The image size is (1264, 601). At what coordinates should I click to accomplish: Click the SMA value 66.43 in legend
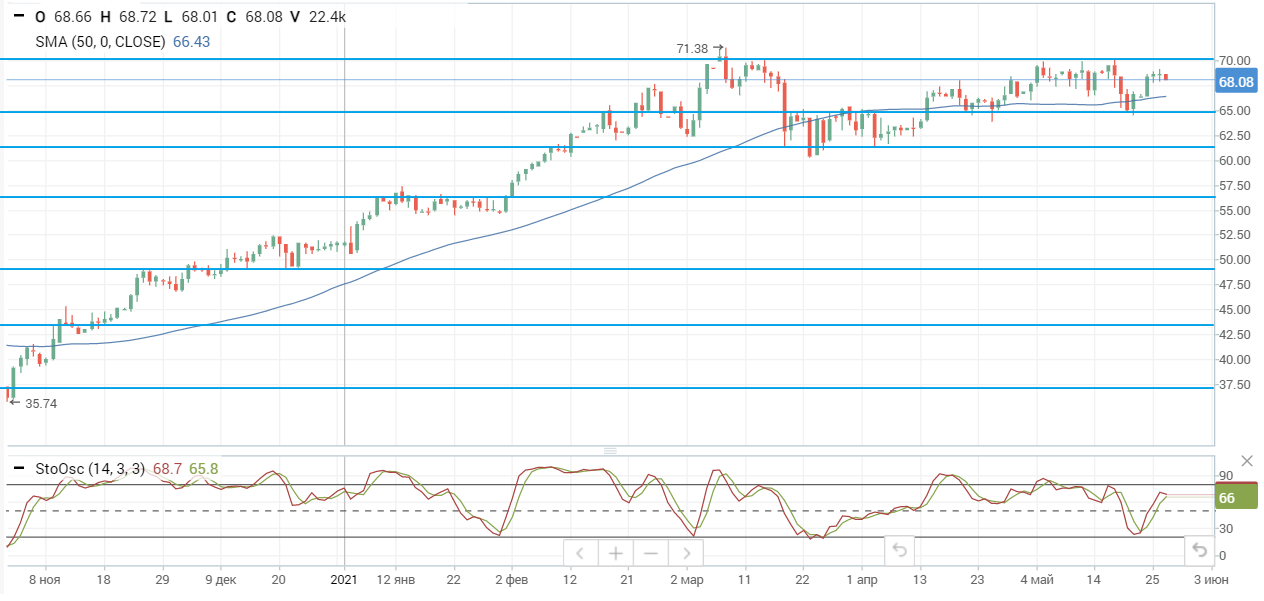191,41
